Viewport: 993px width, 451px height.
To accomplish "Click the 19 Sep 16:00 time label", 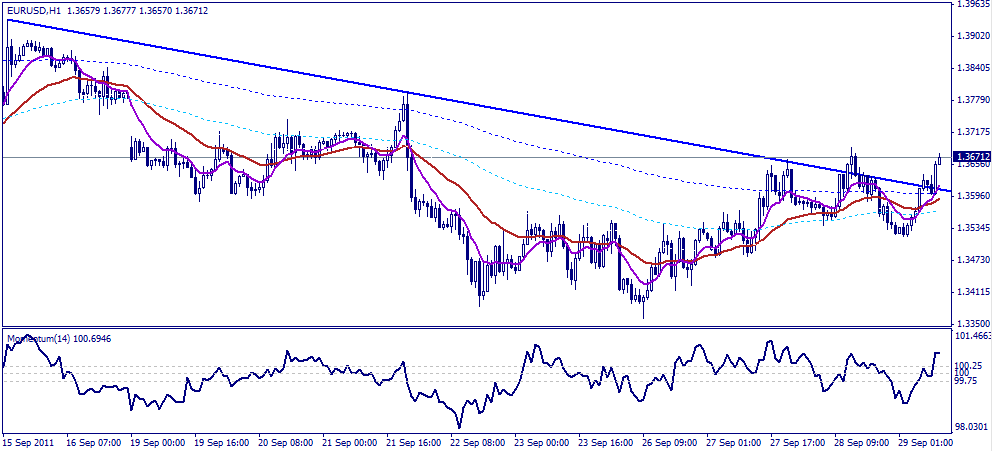I will 220,441.
